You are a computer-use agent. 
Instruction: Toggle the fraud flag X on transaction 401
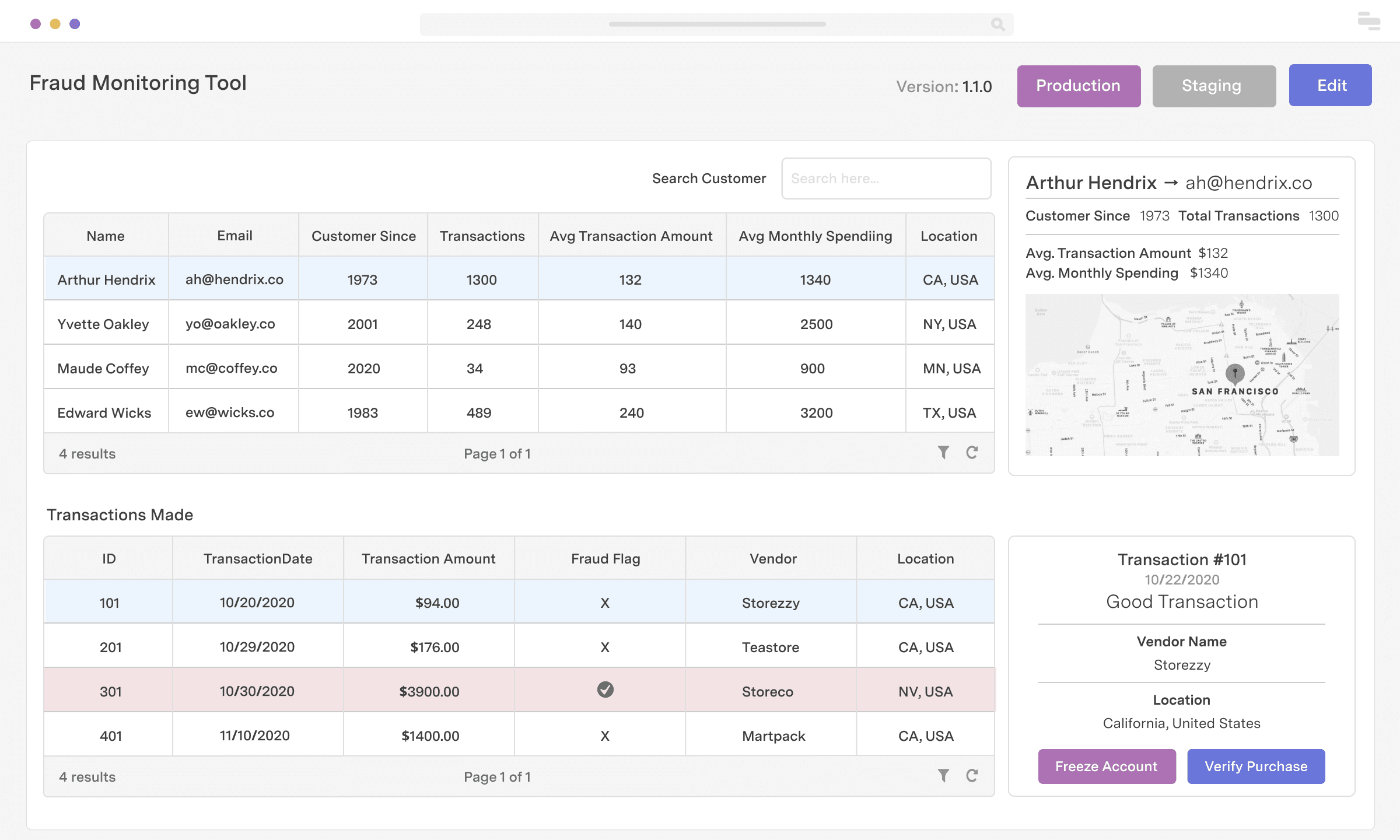(x=605, y=736)
